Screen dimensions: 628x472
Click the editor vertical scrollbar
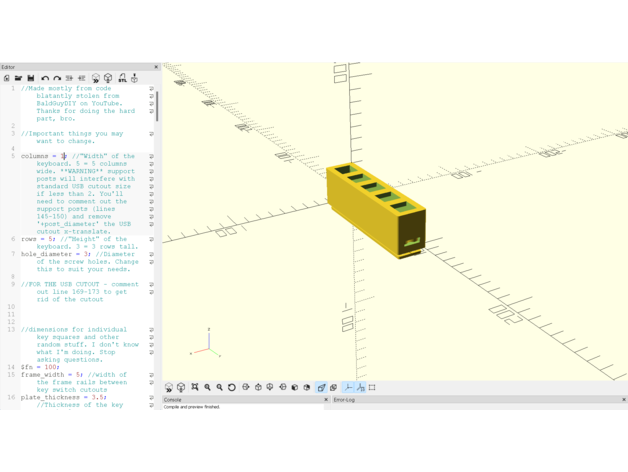157,105
